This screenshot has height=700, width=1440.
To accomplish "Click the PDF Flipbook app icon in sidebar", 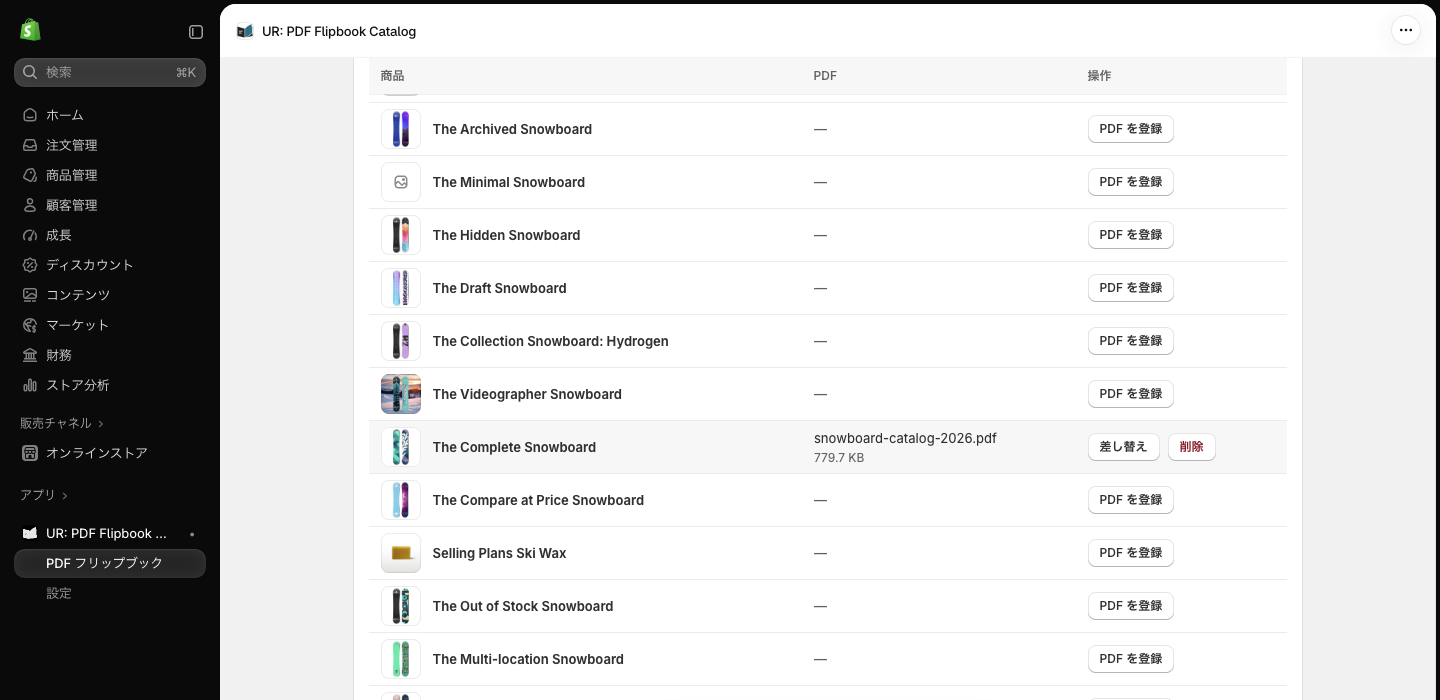I will point(30,533).
